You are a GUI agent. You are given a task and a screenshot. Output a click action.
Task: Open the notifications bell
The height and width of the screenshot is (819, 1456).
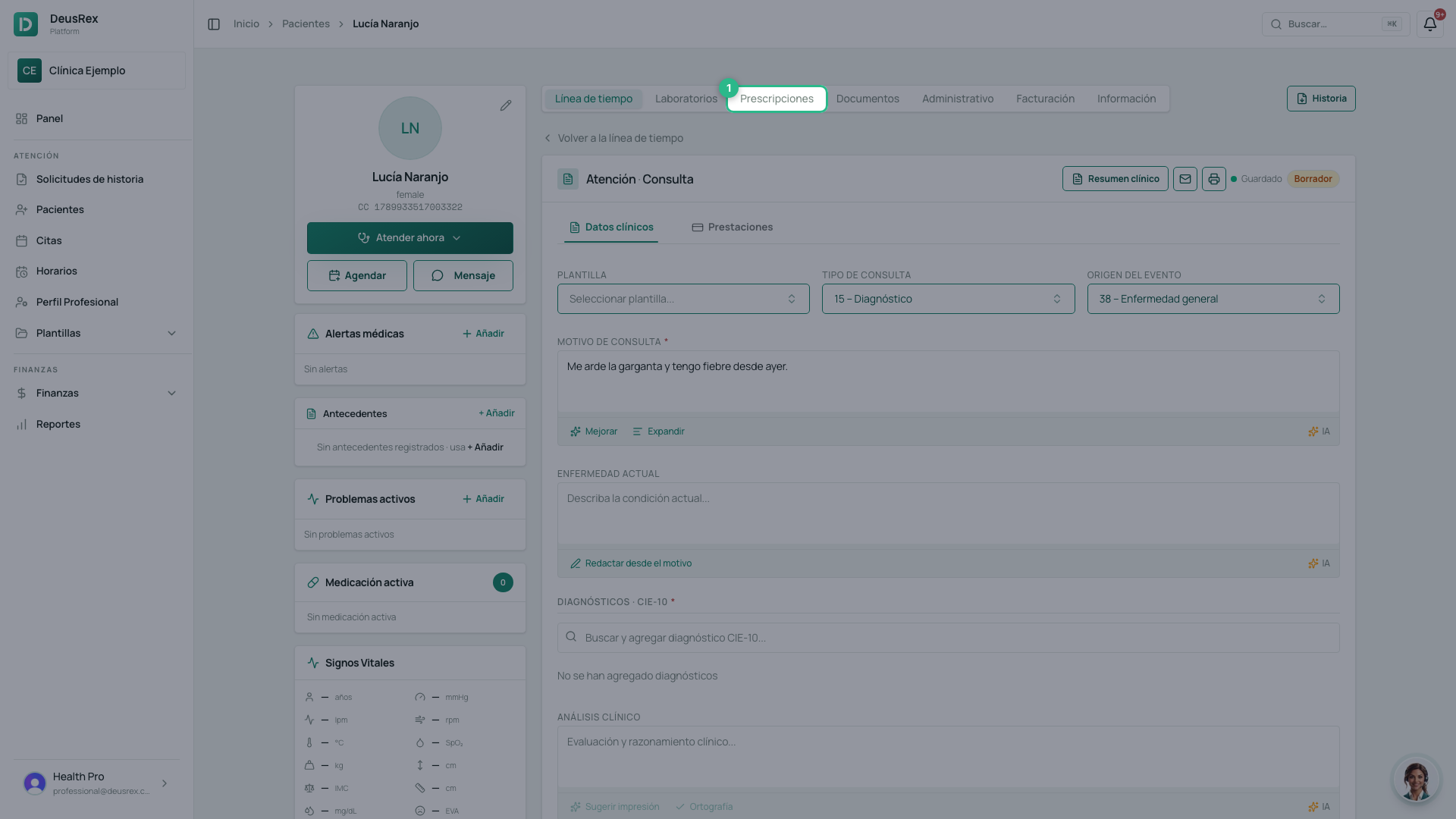click(x=1429, y=24)
